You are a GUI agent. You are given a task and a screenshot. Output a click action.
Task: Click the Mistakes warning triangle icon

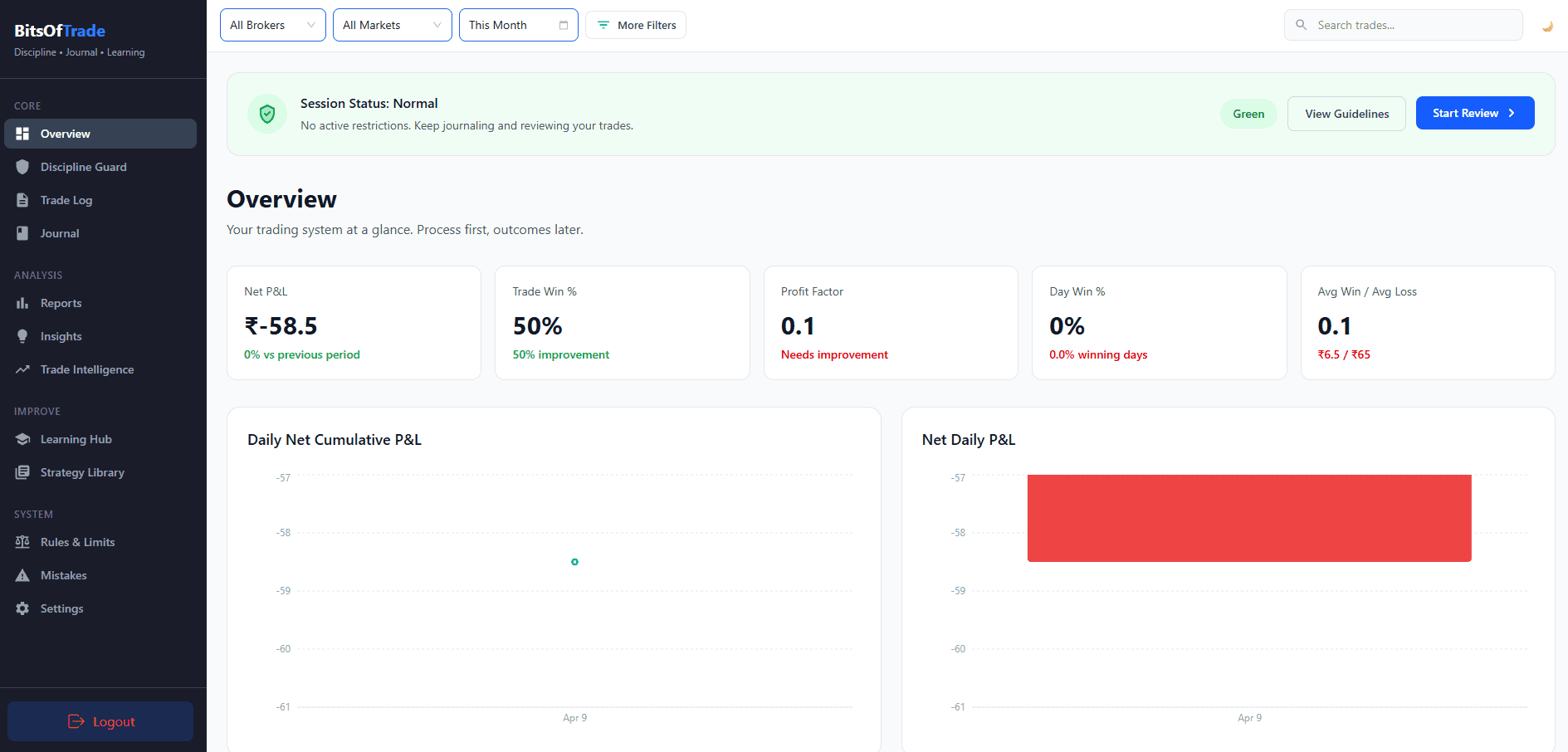(22, 575)
